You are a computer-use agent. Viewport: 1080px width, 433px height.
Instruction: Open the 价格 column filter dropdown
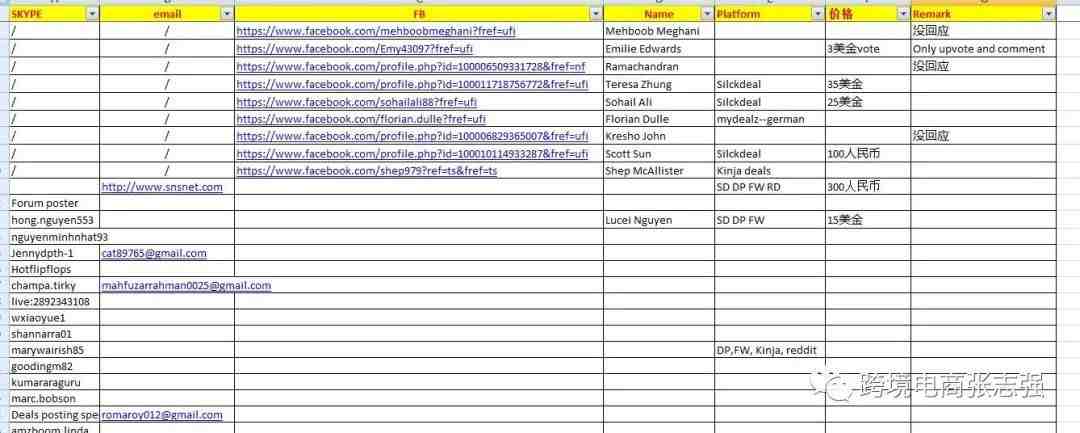click(904, 14)
